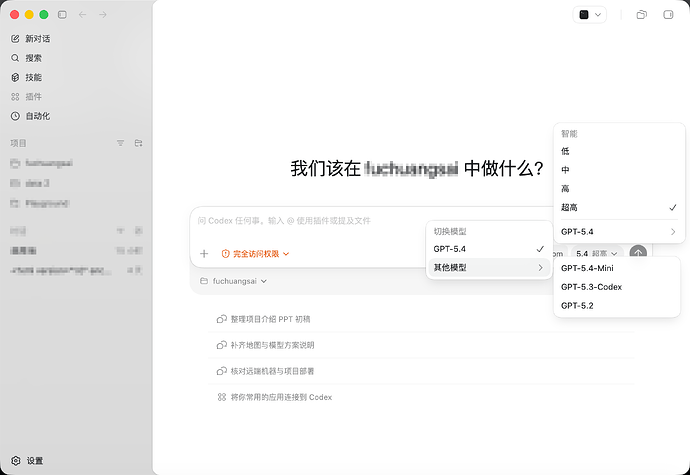This screenshot has width=690, height=475.
Task: Select 低 intelligence level
Action: coord(619,151)
